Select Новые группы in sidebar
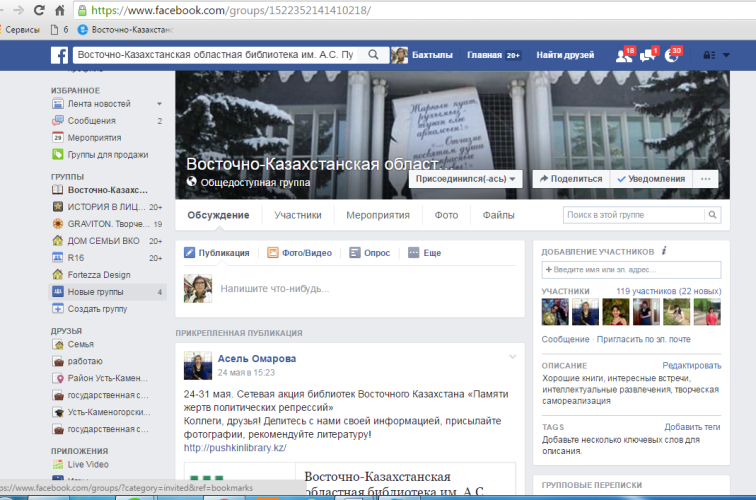 pos(107,292)
